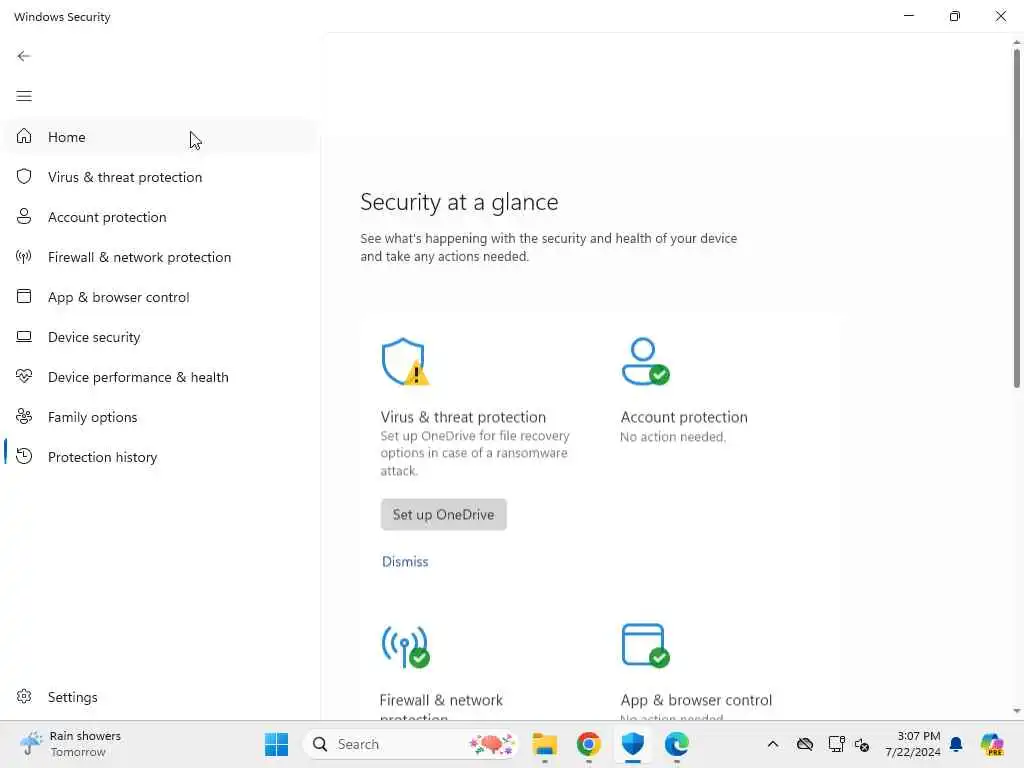This screenshot has width=1024, height=768.
Task: Click the heart icon beside Device performance & health
Action: tap(24, 376)
